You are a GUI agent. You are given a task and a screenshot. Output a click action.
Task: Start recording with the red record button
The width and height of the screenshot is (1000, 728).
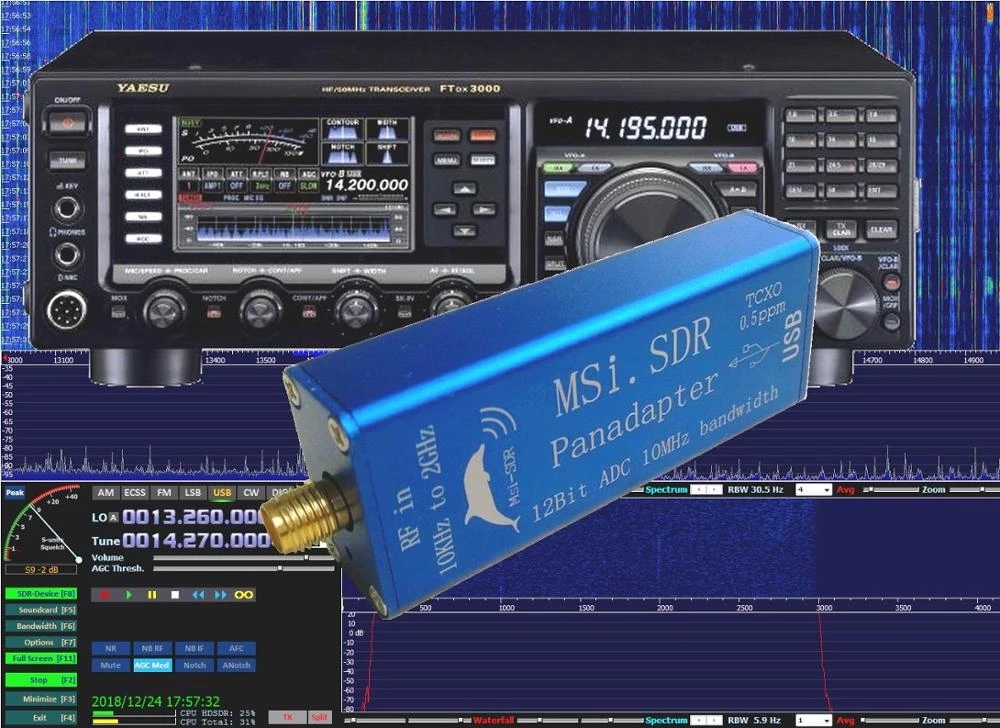(x=103, y=595)
